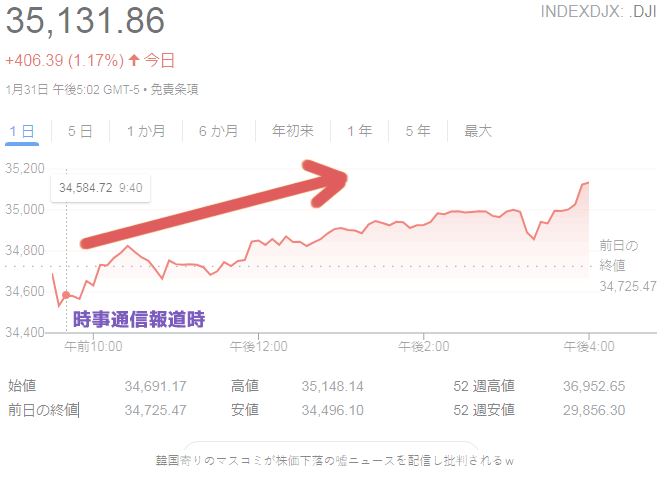Screen dimensions: 667x484
Task: Click the 始値 label
Action: [x=22, y=386]
